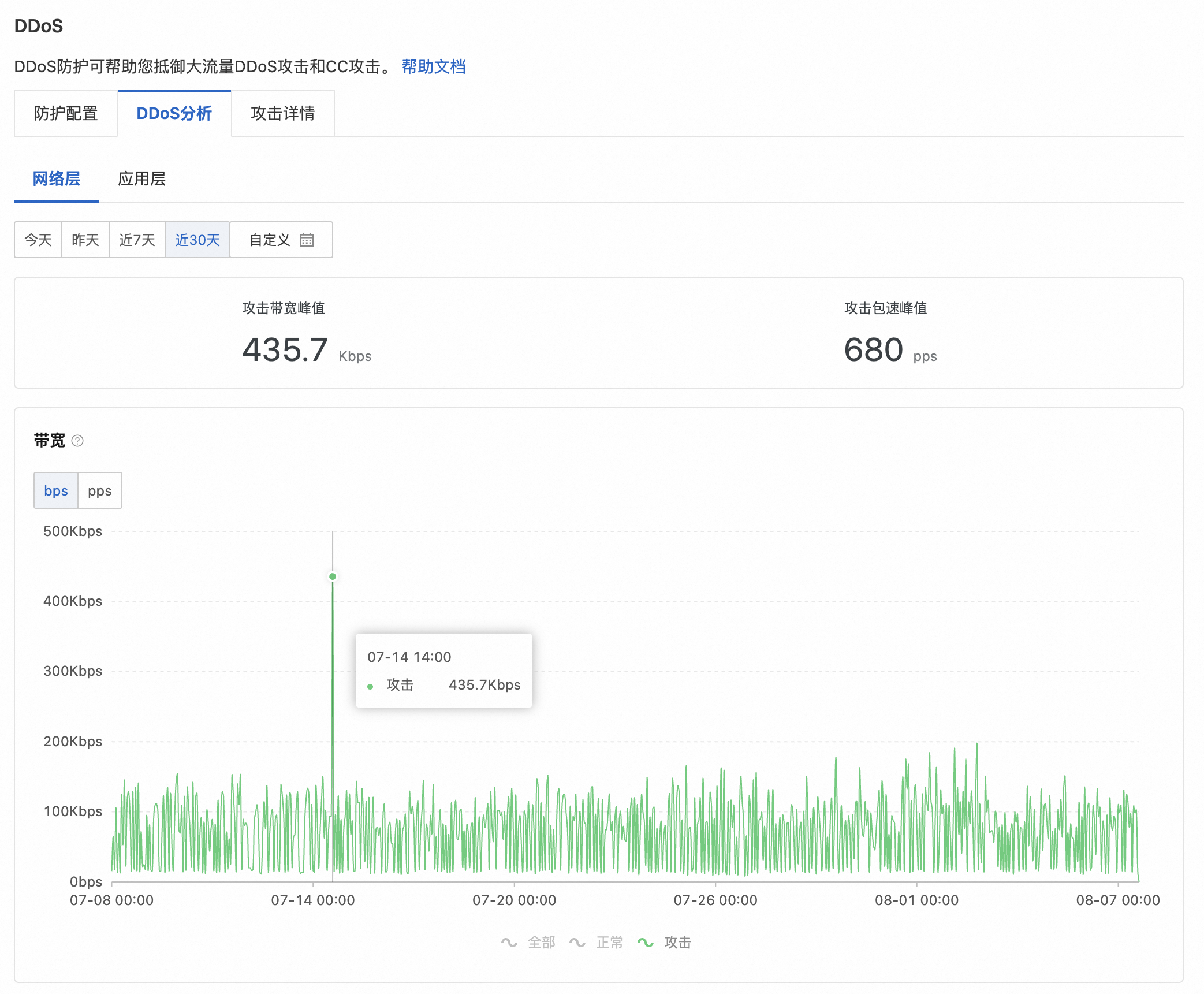Click the 500Kbps y-axis label
1204x994 pixels.
click(x=73, y=531)
